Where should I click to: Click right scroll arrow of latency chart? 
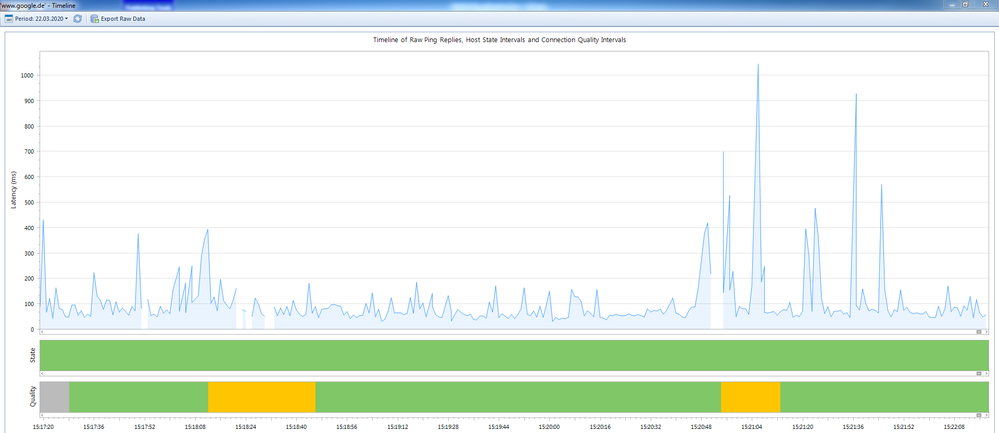pyautogui.click(x=987, y=332)
